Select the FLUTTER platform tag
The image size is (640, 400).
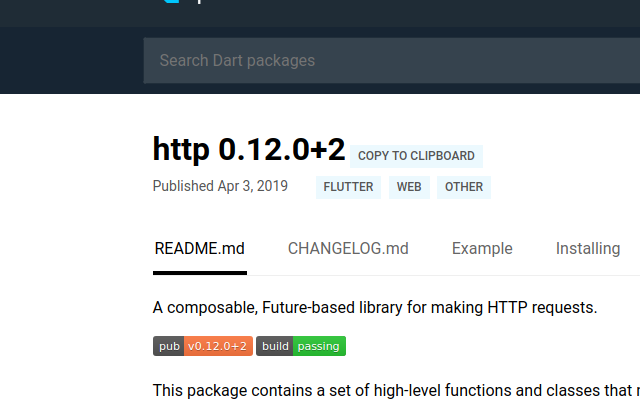(x=348, y=187)
